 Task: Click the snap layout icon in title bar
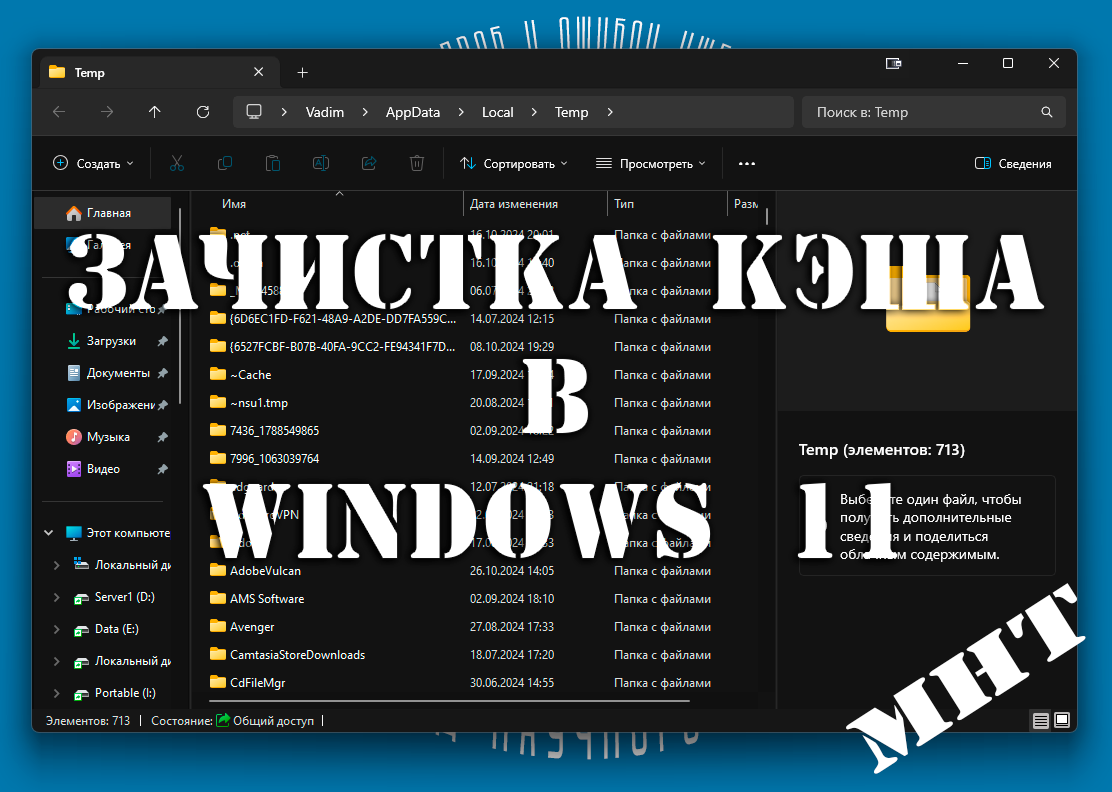[894, 64]
